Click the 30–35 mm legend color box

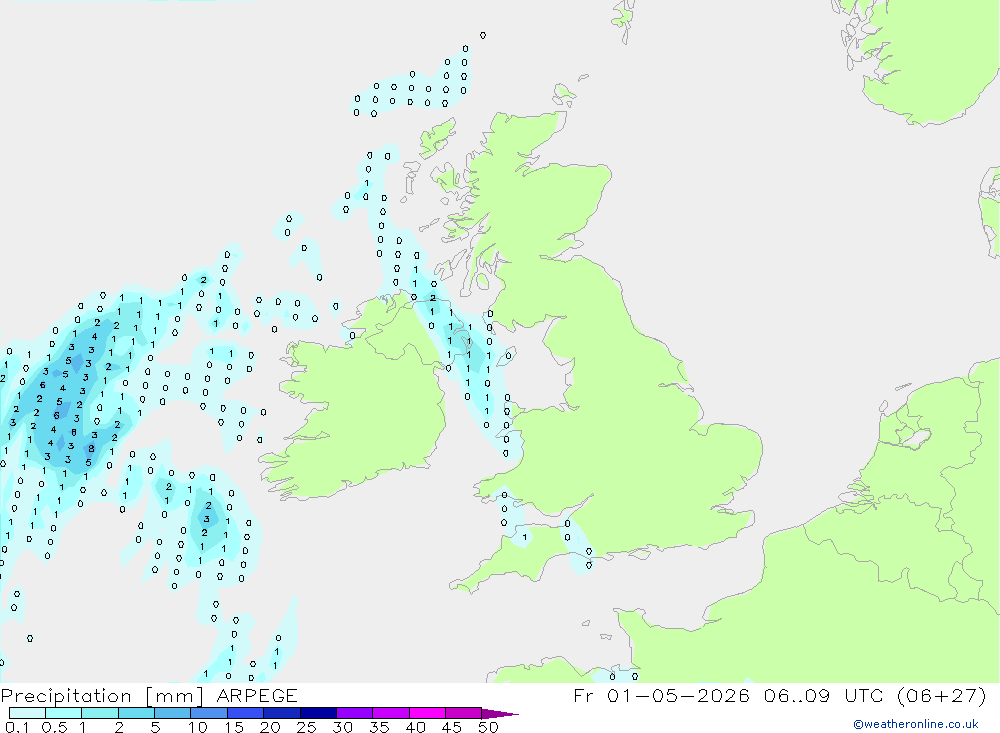click(355, 713)
